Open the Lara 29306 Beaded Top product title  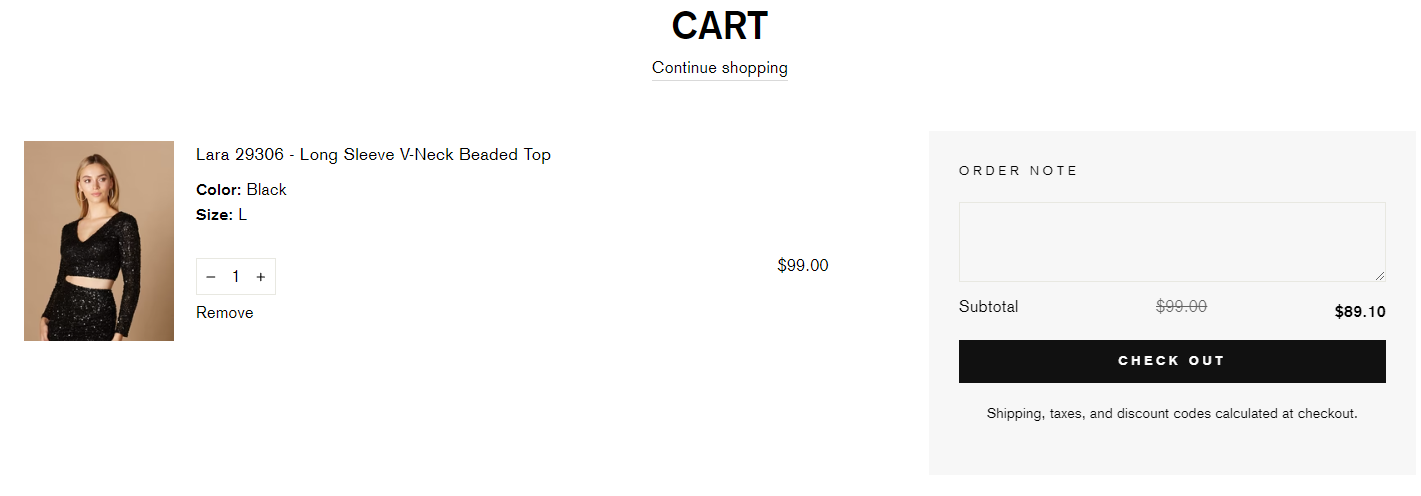pos(373,154)
